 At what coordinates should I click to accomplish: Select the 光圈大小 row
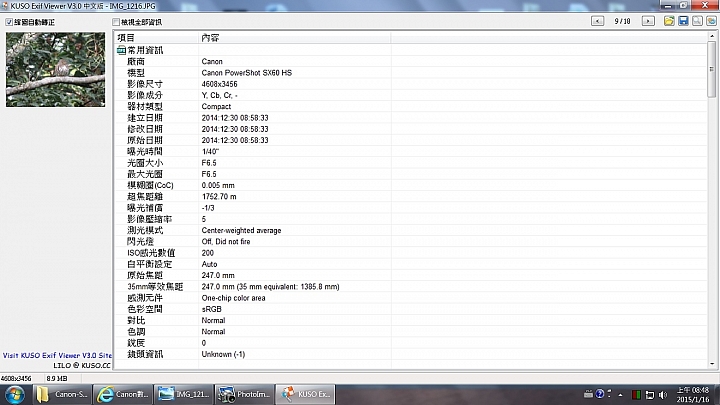411,163
